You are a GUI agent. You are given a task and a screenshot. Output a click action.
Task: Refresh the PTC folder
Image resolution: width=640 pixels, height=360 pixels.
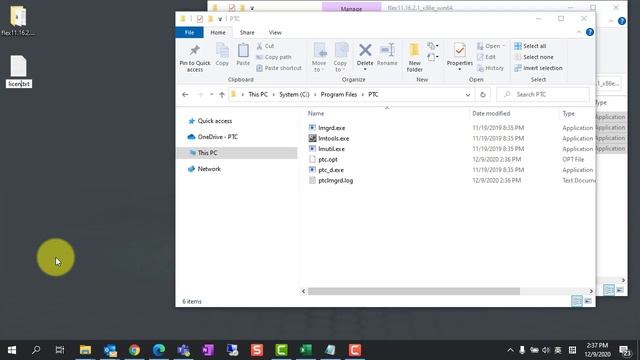(x=483, y=95)
